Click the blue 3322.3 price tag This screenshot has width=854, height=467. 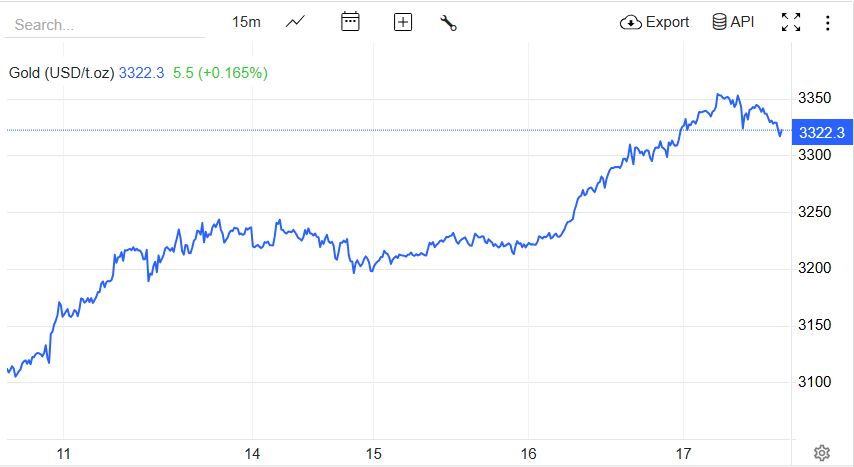(821, 132)
